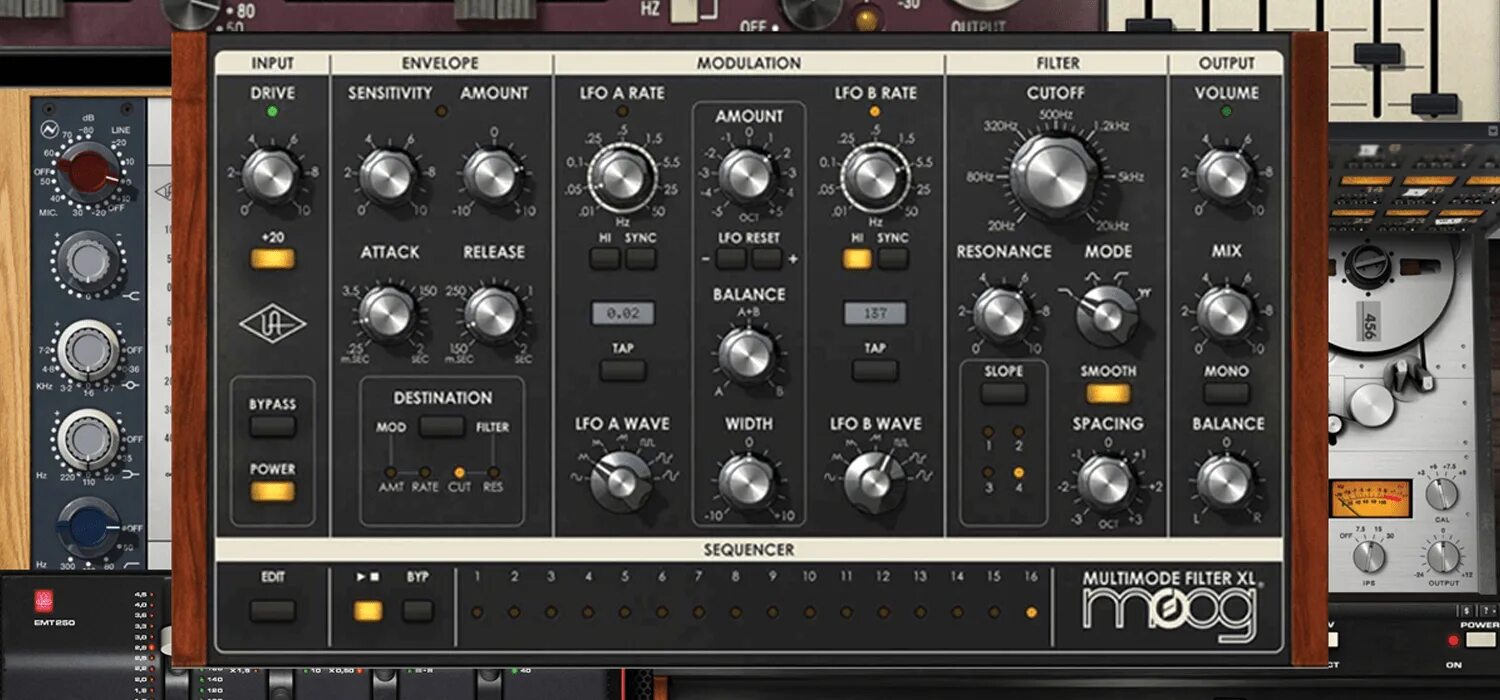Click the LFO Reset plus button
This screenshot has width=1500, height=700.
(767, 259)
